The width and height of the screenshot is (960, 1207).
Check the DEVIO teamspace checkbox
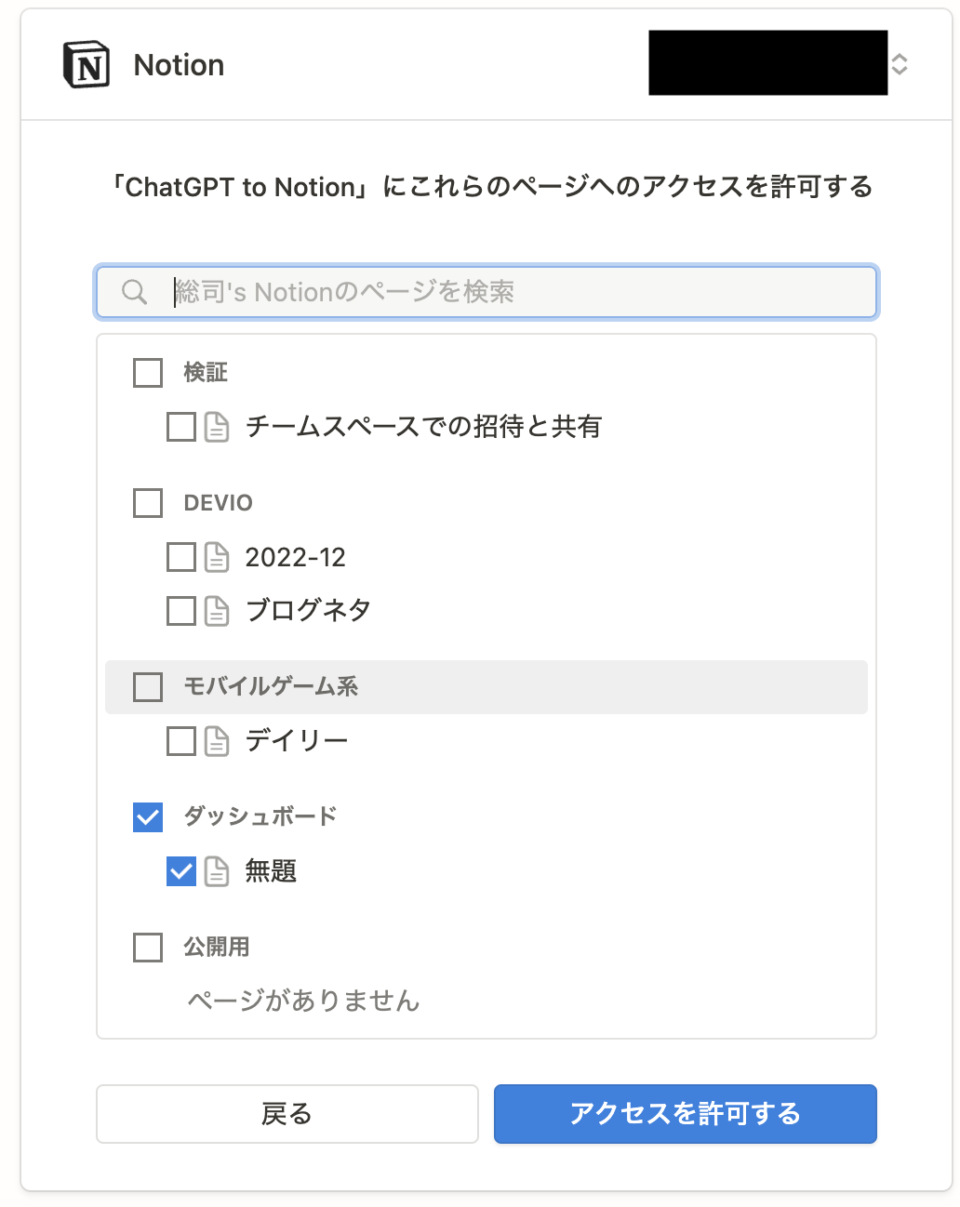point(148,503)
